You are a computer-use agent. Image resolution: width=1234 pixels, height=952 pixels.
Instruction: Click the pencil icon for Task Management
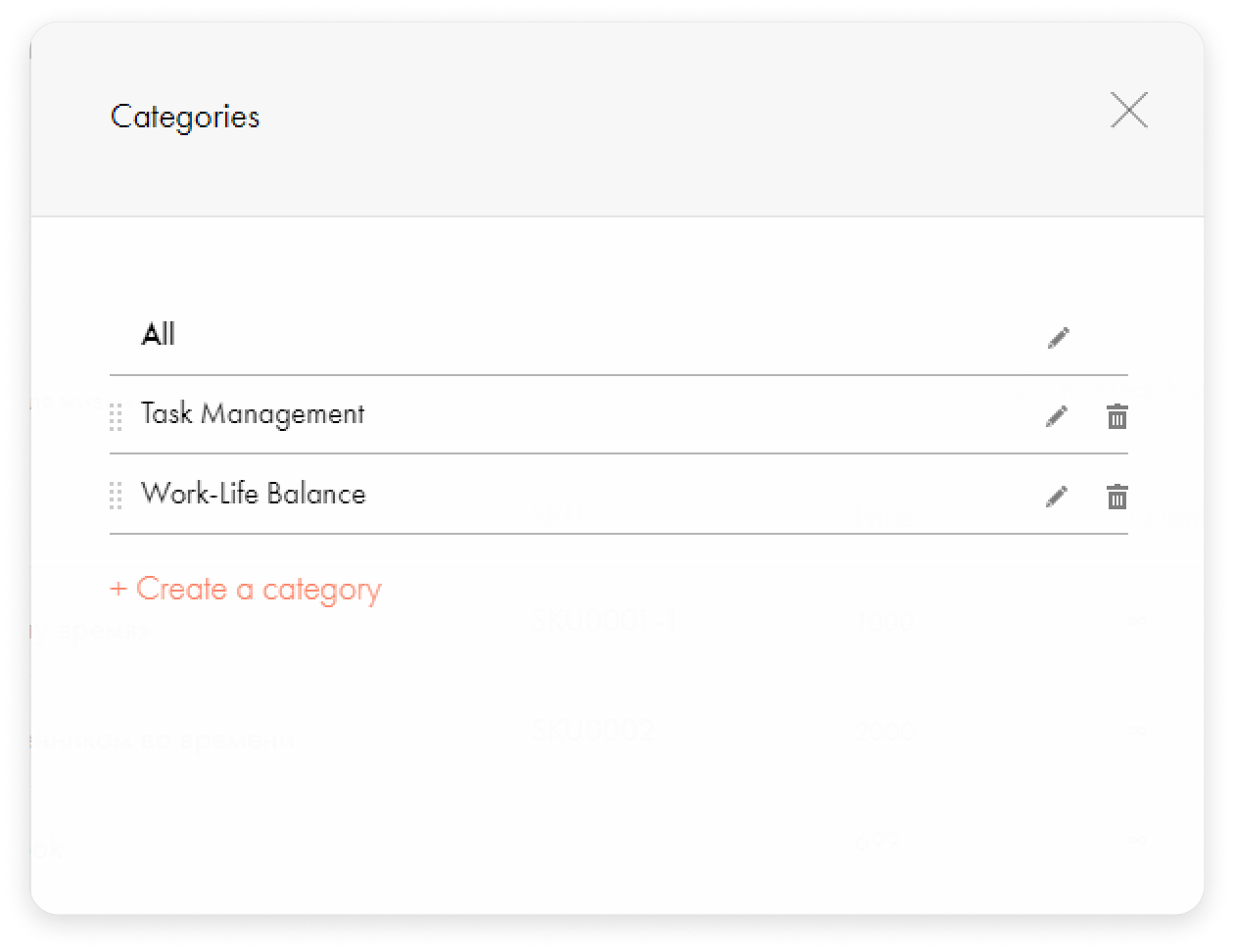1056,416
